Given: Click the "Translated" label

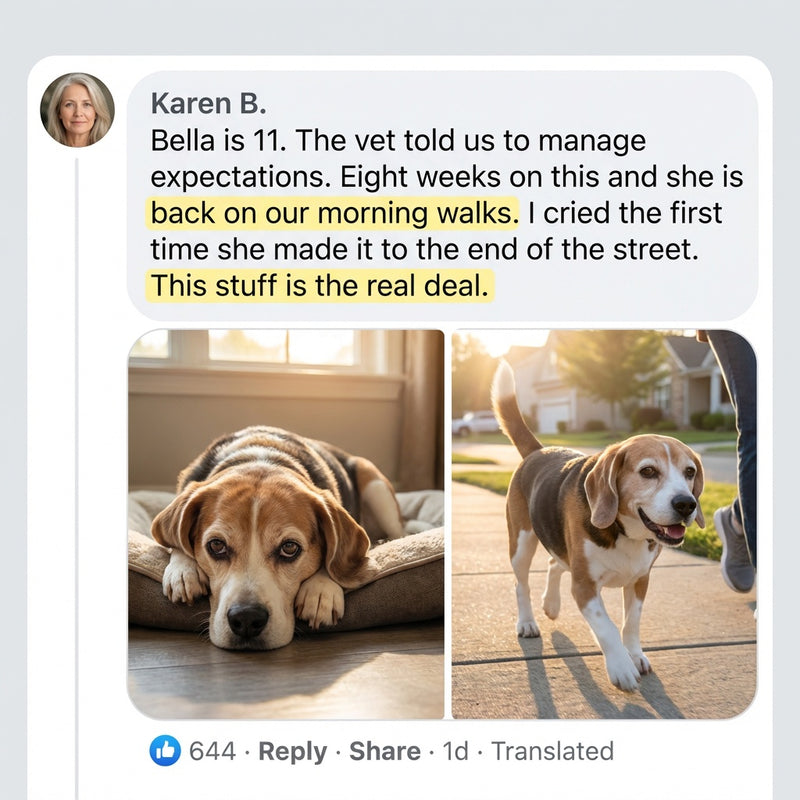Looking at the screenshot, I should tap(552, 751).
